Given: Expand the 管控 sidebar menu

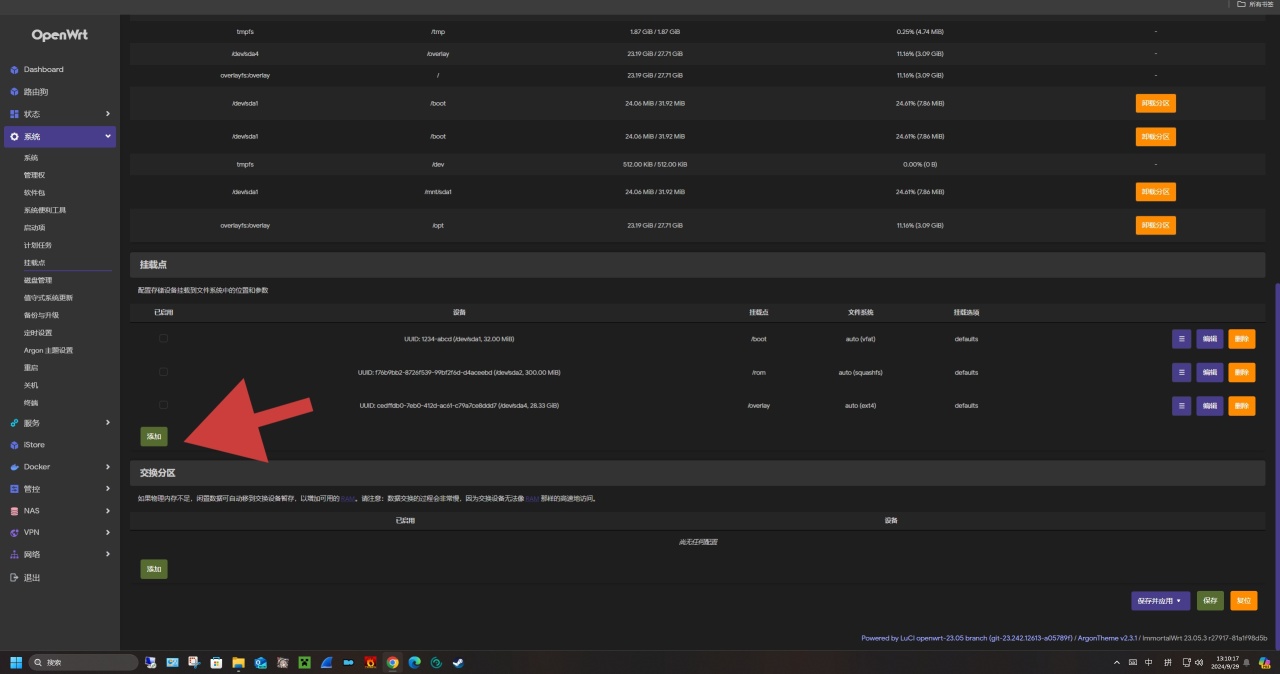Looking at the screenshot, I should point(107,489).
